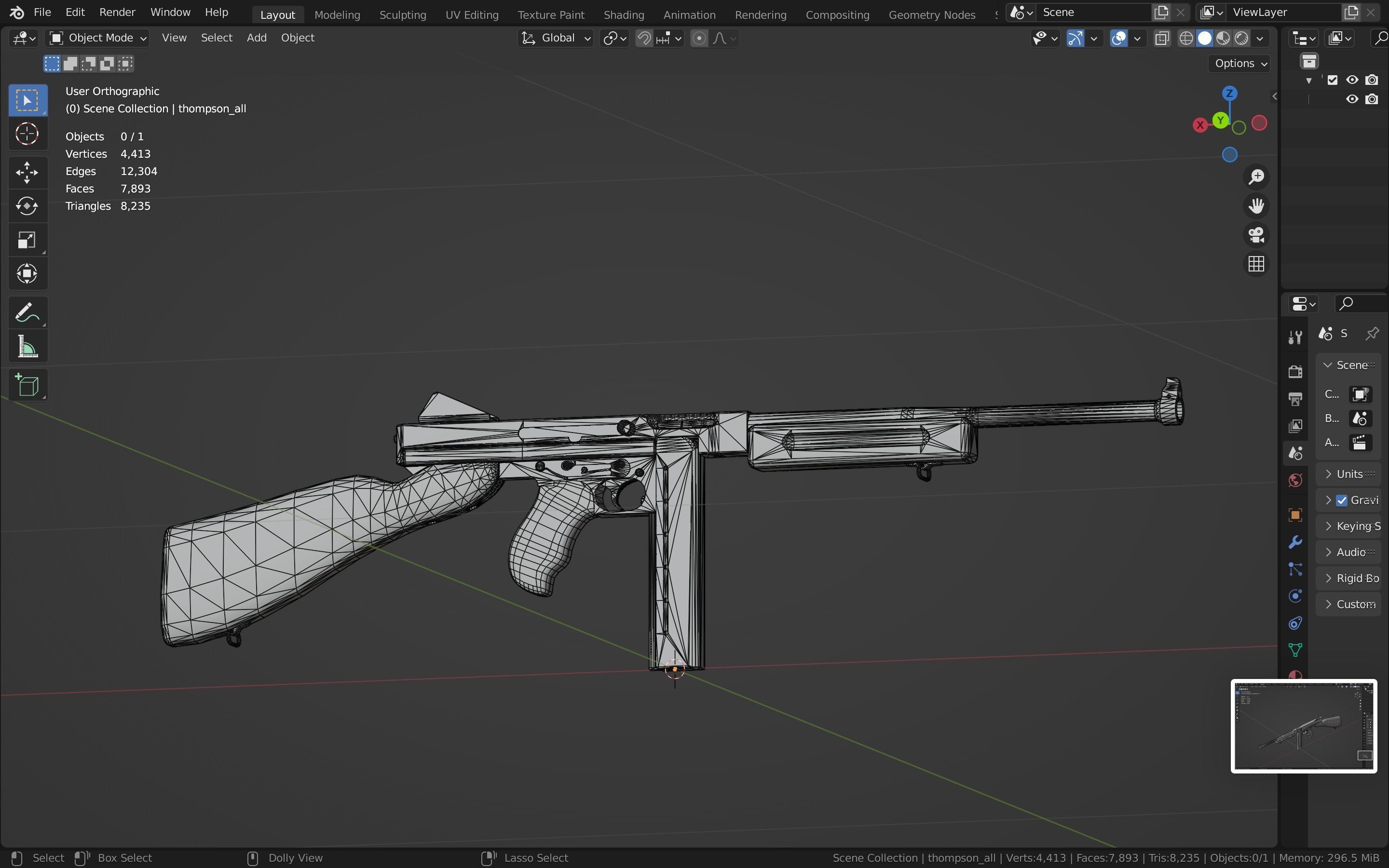Switch to orthographic grid view icon
Screen dimensions: 1389x868
coord(1256,264)
